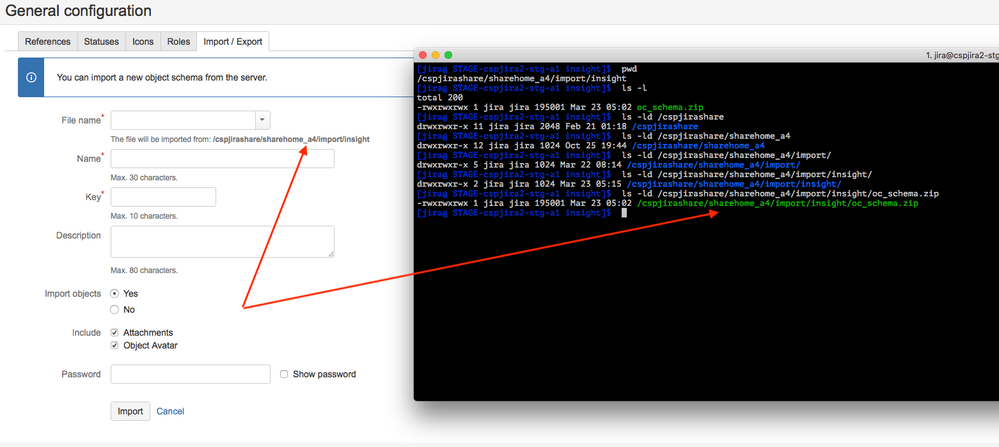Click the Cancel link
Viewport: 999px width, 447px height.
(x=170, y=411)
